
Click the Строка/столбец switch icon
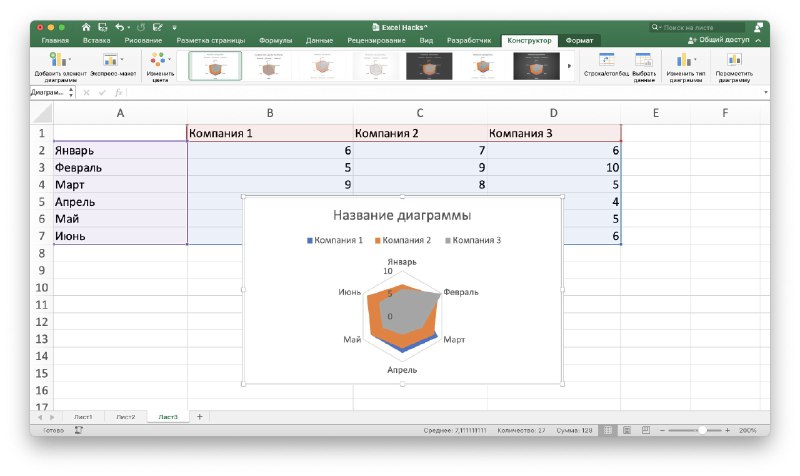607,60
